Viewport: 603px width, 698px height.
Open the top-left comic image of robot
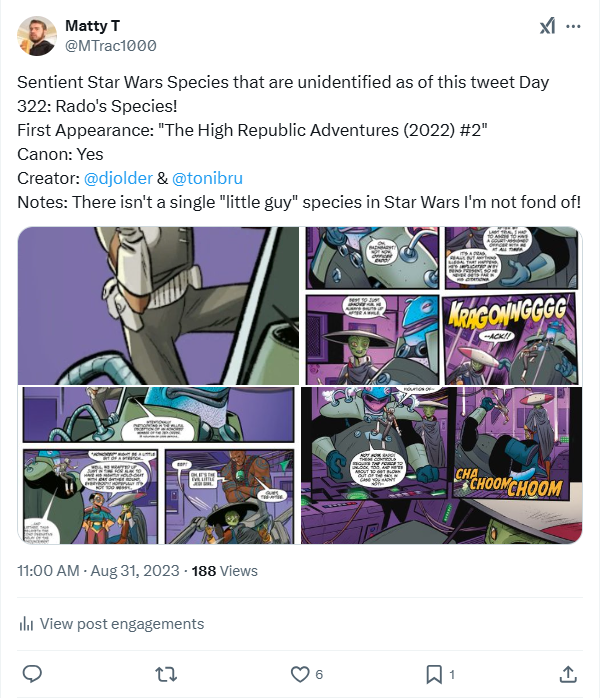158,305
